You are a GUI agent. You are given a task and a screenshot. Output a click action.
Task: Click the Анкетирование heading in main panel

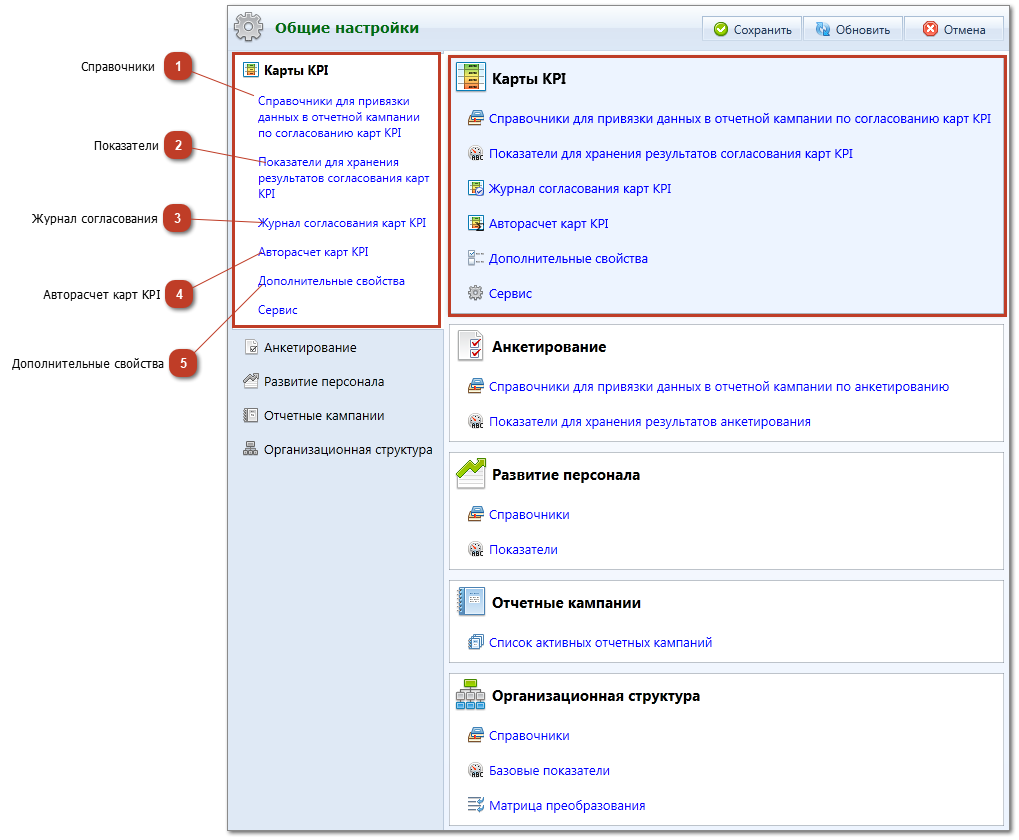click(x=548, y=347)
